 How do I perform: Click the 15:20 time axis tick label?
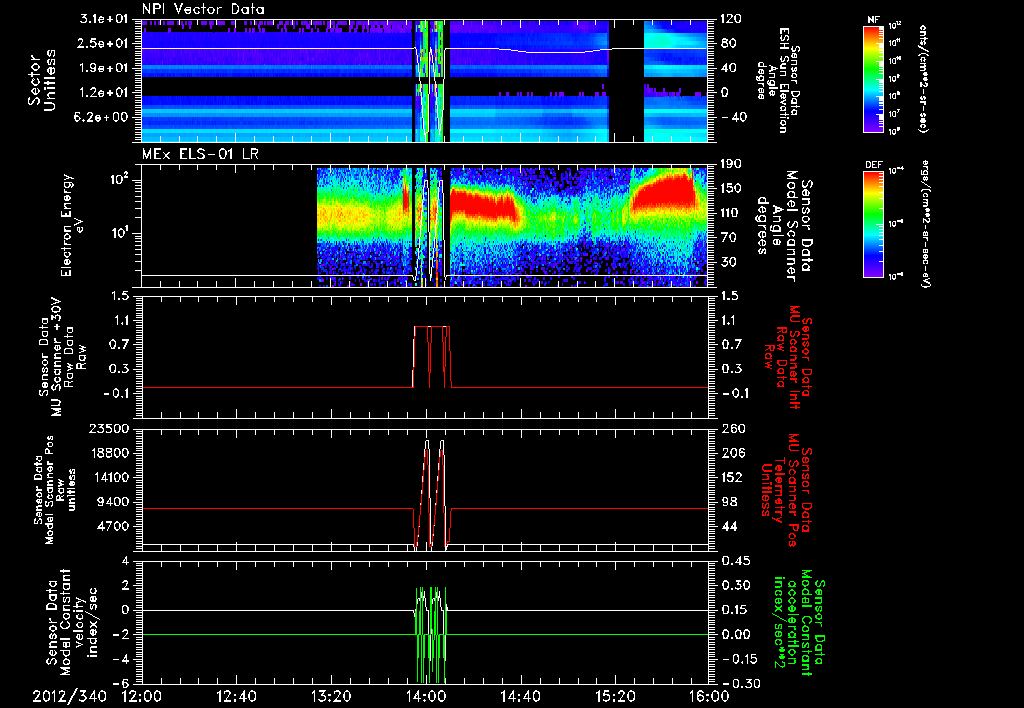coord(614,695)
